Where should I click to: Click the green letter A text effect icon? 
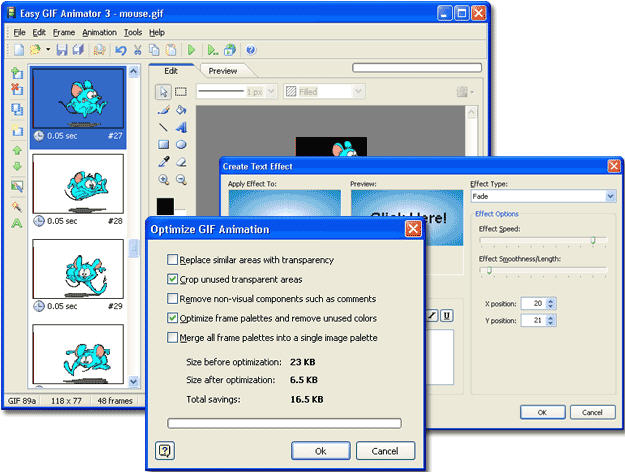point(17,223)
